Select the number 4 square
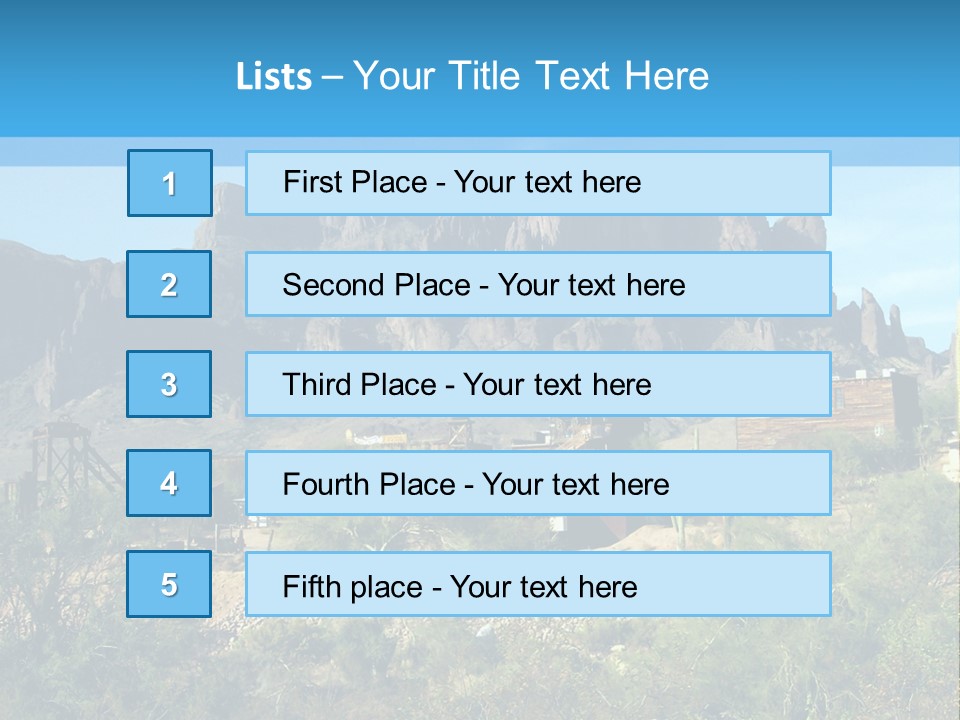960x720 pixels. tap(169, 483)
